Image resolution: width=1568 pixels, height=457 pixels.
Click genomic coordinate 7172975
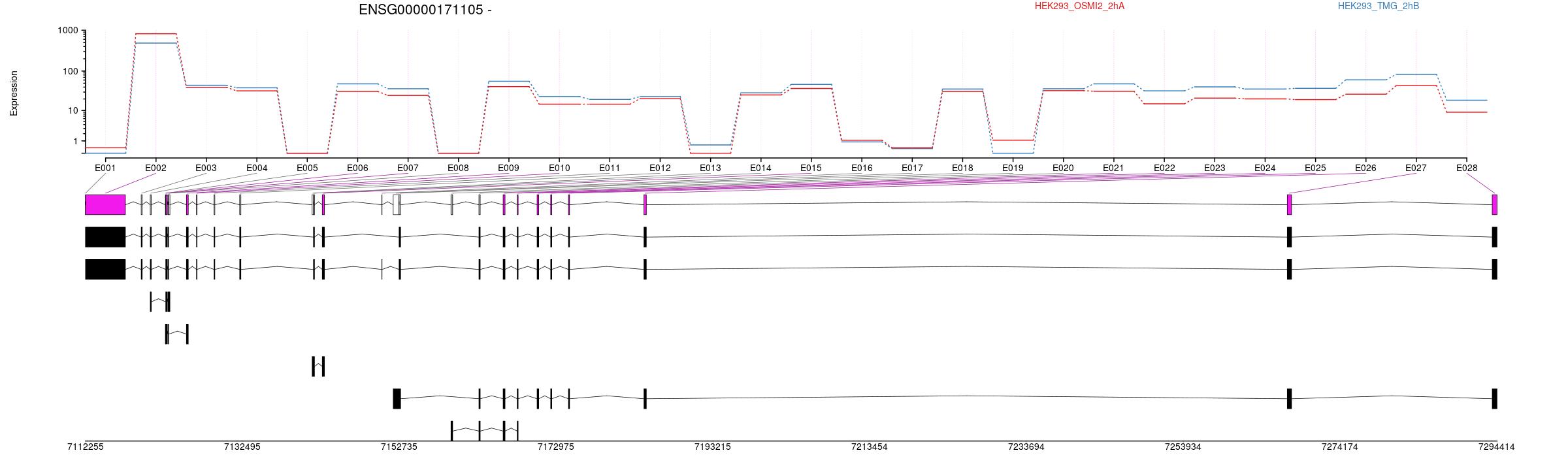point(556,447)
